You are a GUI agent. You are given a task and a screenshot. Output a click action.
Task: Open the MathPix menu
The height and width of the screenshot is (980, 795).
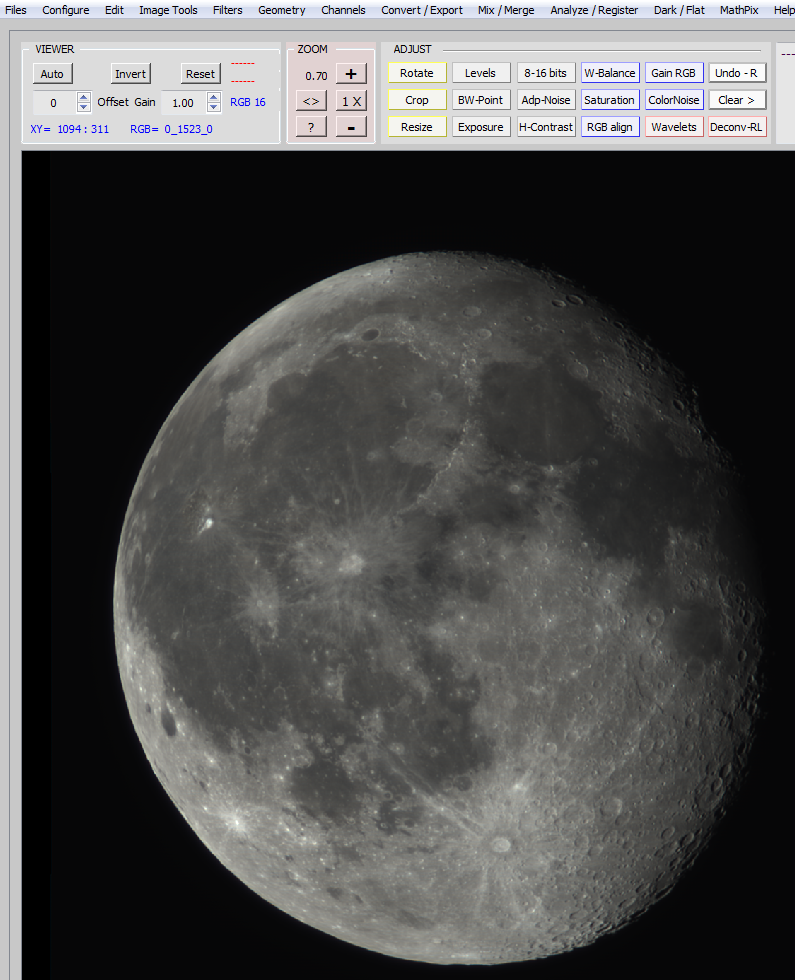coord(739,10)
